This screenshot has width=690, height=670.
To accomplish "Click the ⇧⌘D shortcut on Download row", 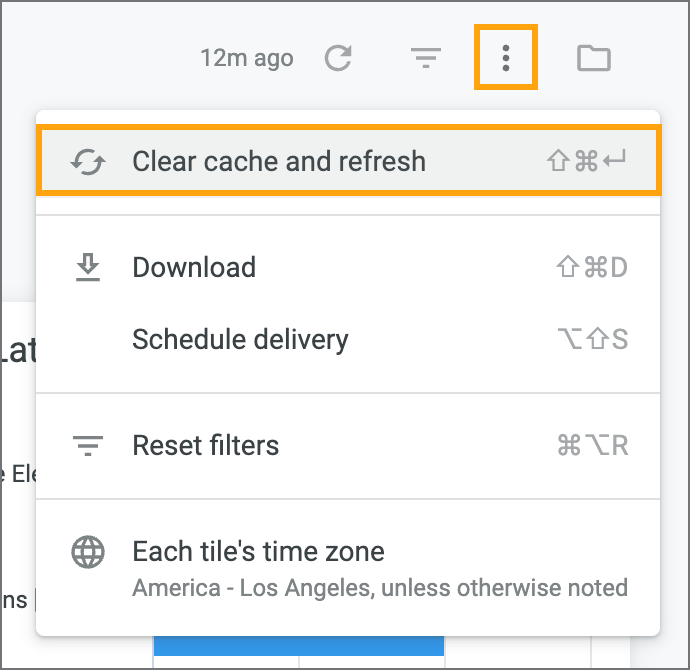I will [591, 268].
